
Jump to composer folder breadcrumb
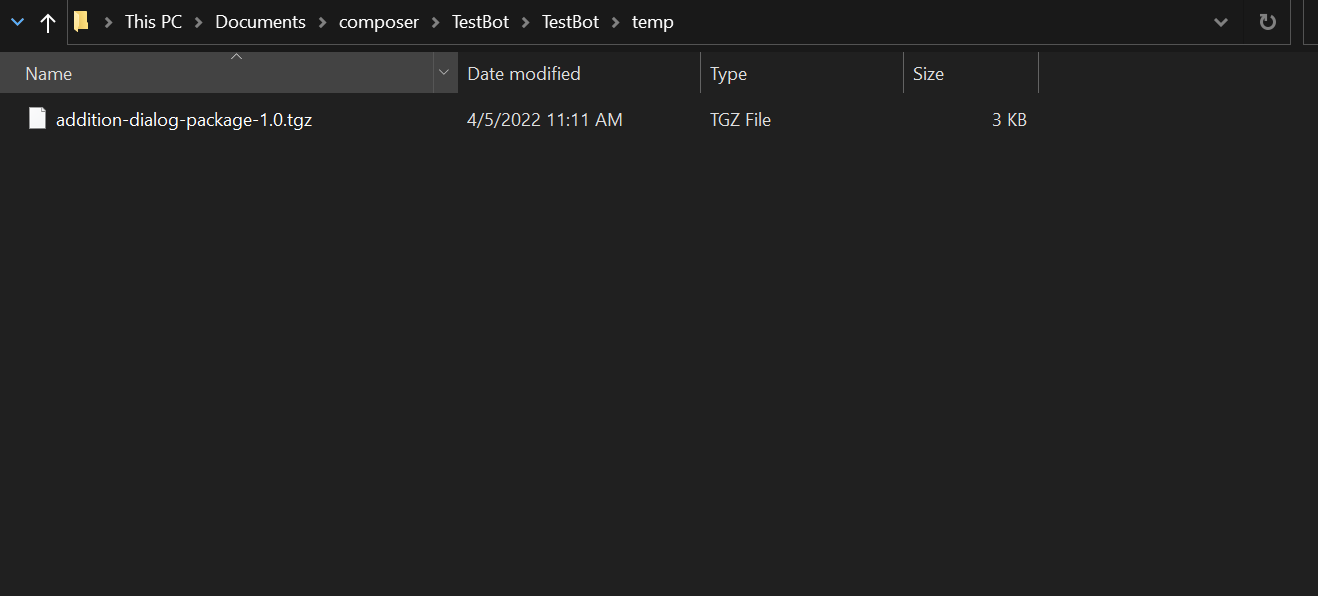tap(379, 22)
